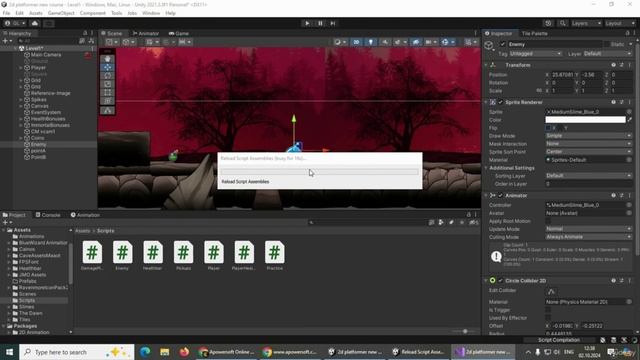Click the Edit Collider button

click(x=551, y=291)
